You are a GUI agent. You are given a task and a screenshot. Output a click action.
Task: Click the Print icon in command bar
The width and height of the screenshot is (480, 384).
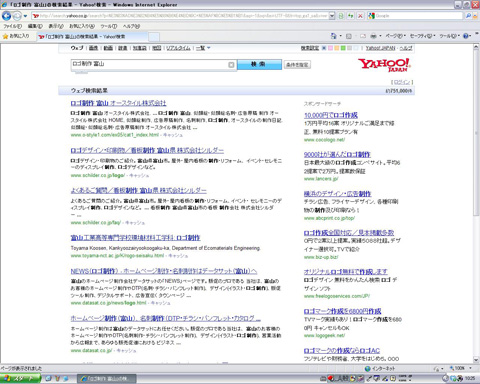coord(374,36)
